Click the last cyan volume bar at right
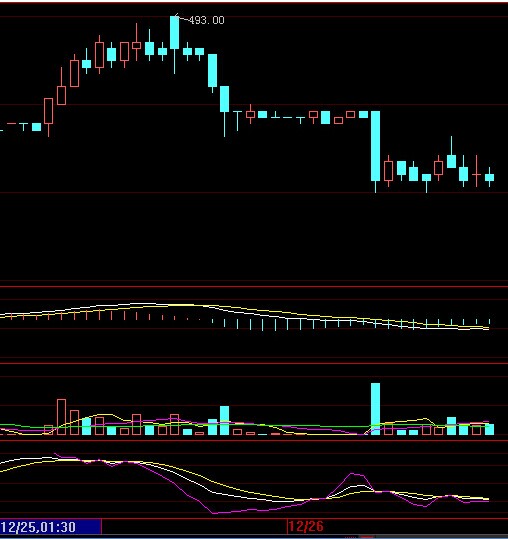The height and width of the screenshot is (539, 508). pos(489,429)
